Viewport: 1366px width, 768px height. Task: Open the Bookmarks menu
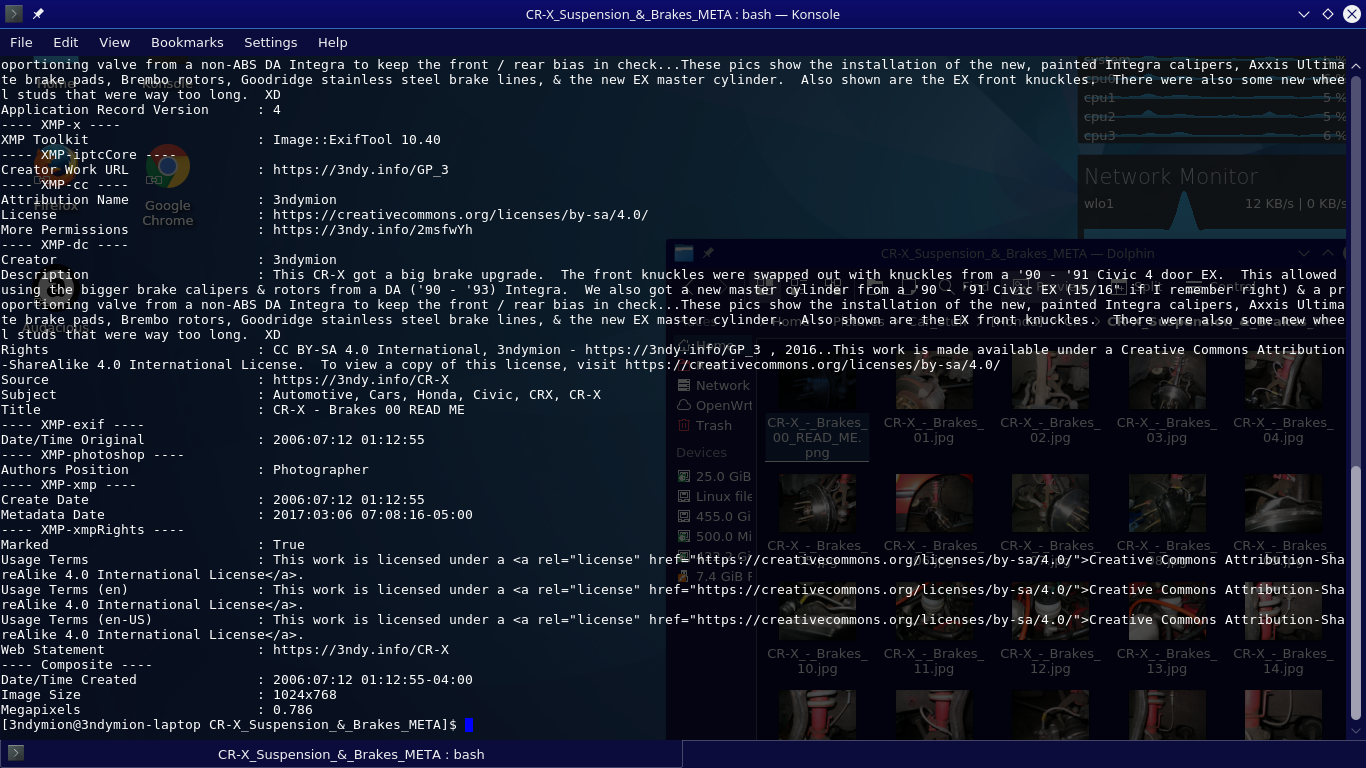pos(187,42)
